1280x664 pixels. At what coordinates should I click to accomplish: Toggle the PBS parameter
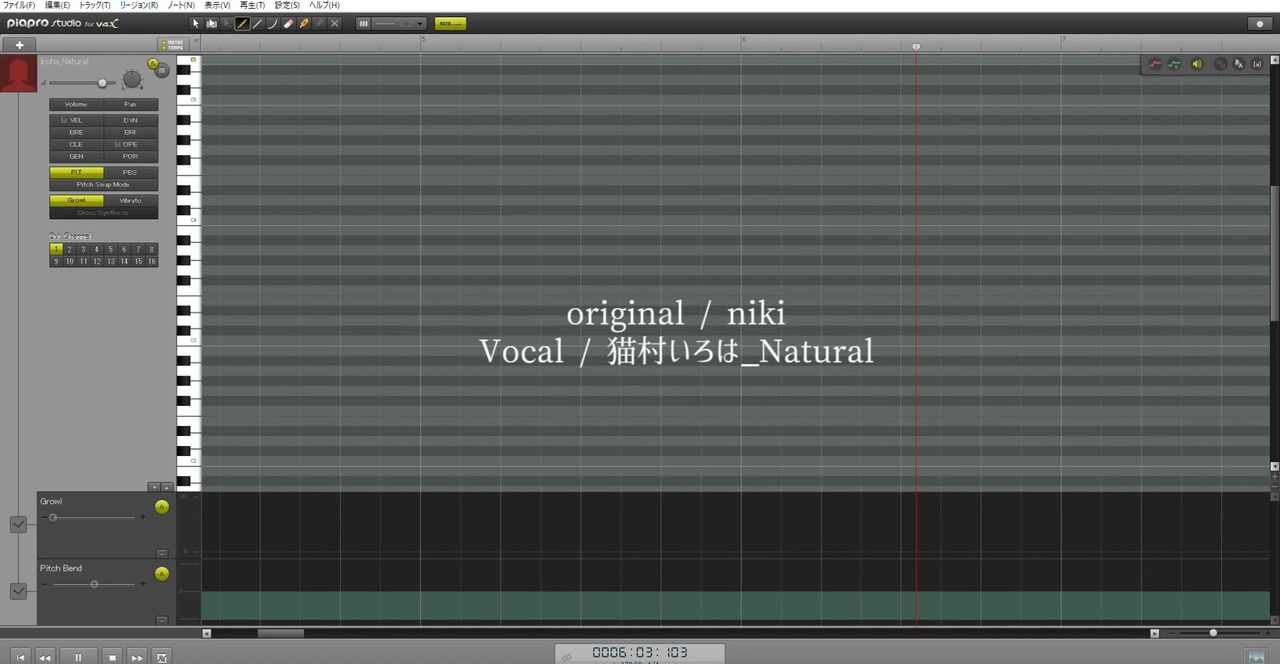coord(131,172)
